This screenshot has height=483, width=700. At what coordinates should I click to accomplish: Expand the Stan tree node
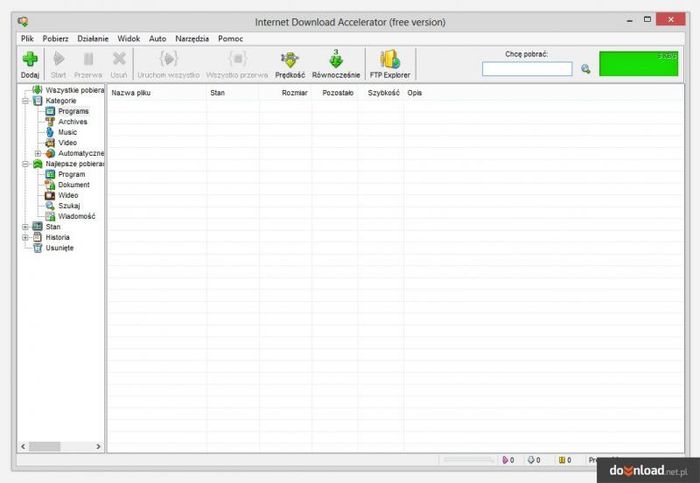click(25, 226)
